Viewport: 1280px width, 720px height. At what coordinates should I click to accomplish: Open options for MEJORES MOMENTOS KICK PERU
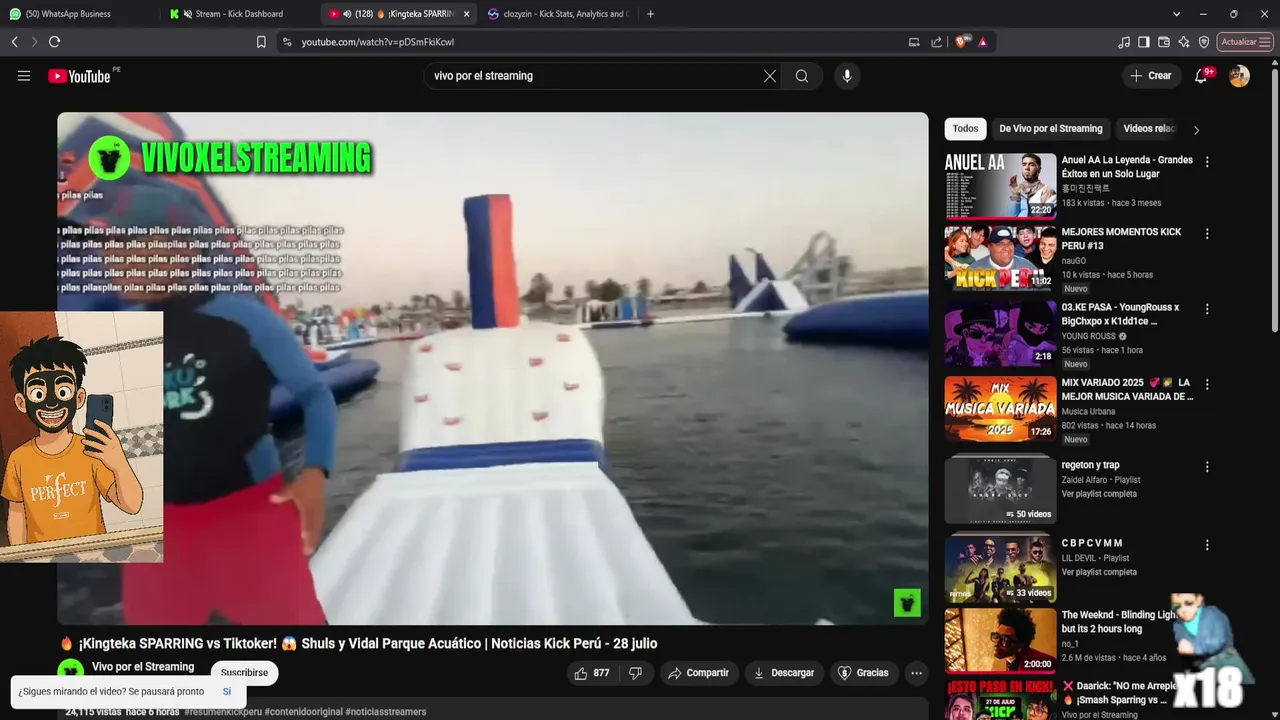pos(1207,233)
